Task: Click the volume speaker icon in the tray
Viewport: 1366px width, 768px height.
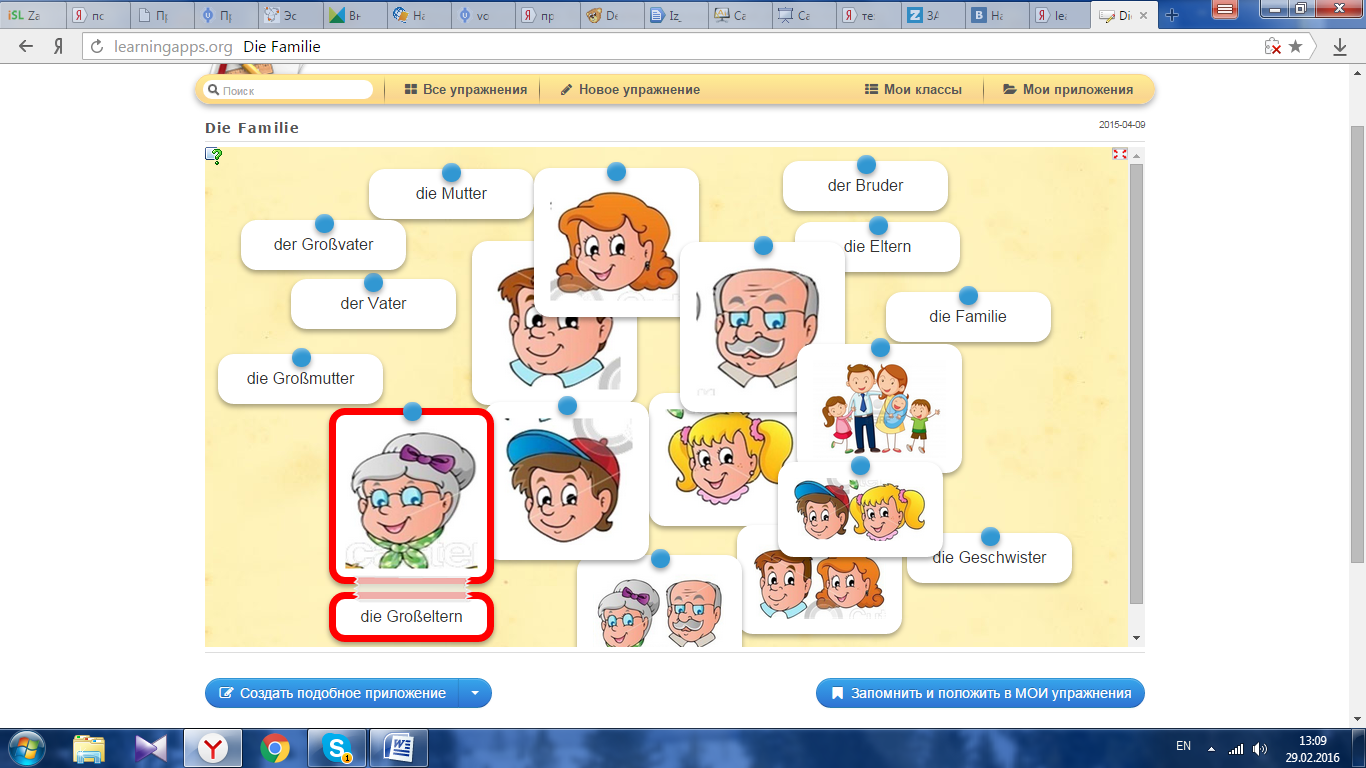Action: tap(1259, 748)
